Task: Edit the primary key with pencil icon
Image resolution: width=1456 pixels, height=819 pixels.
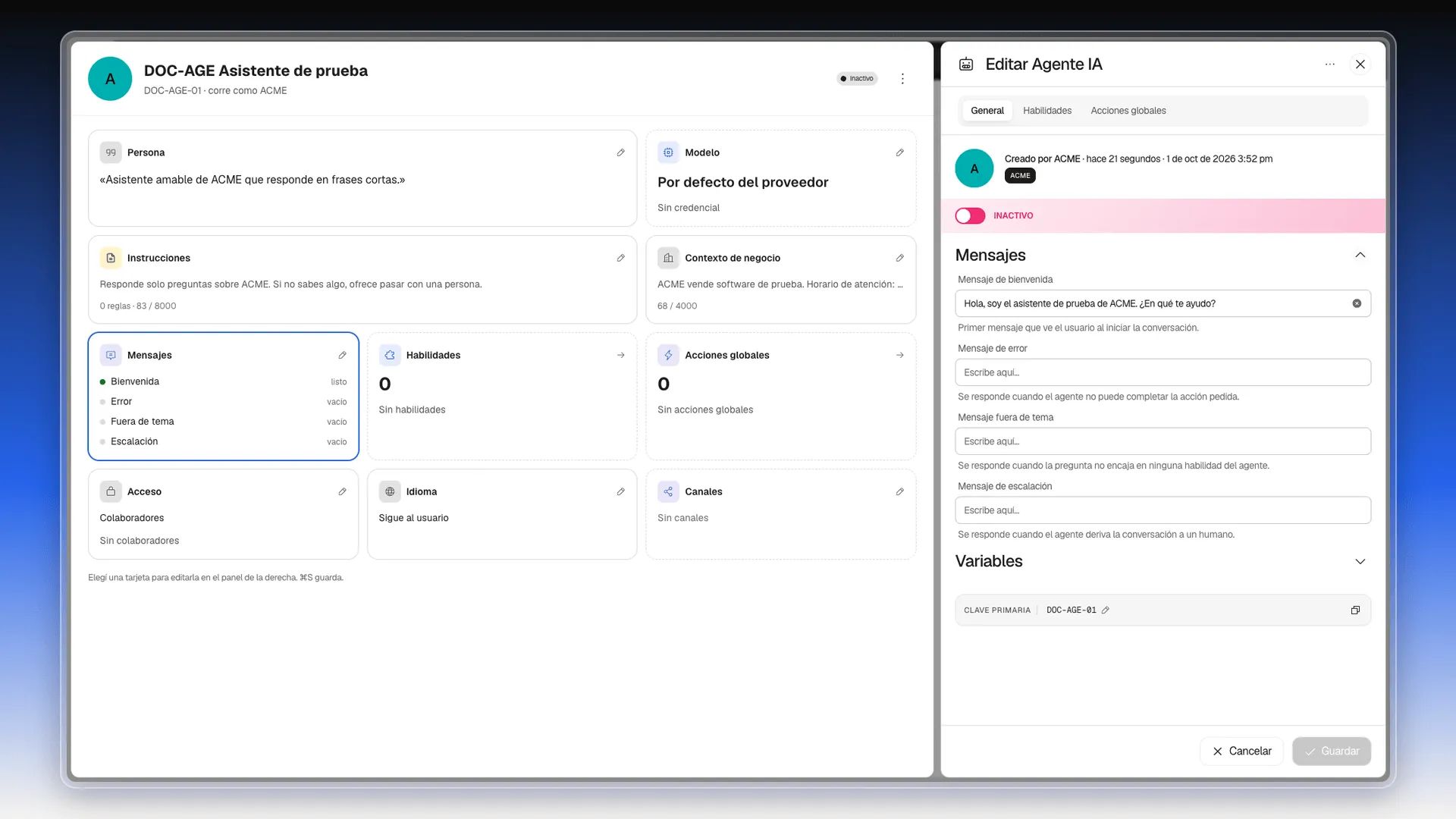Action: tap(1106, 610)
